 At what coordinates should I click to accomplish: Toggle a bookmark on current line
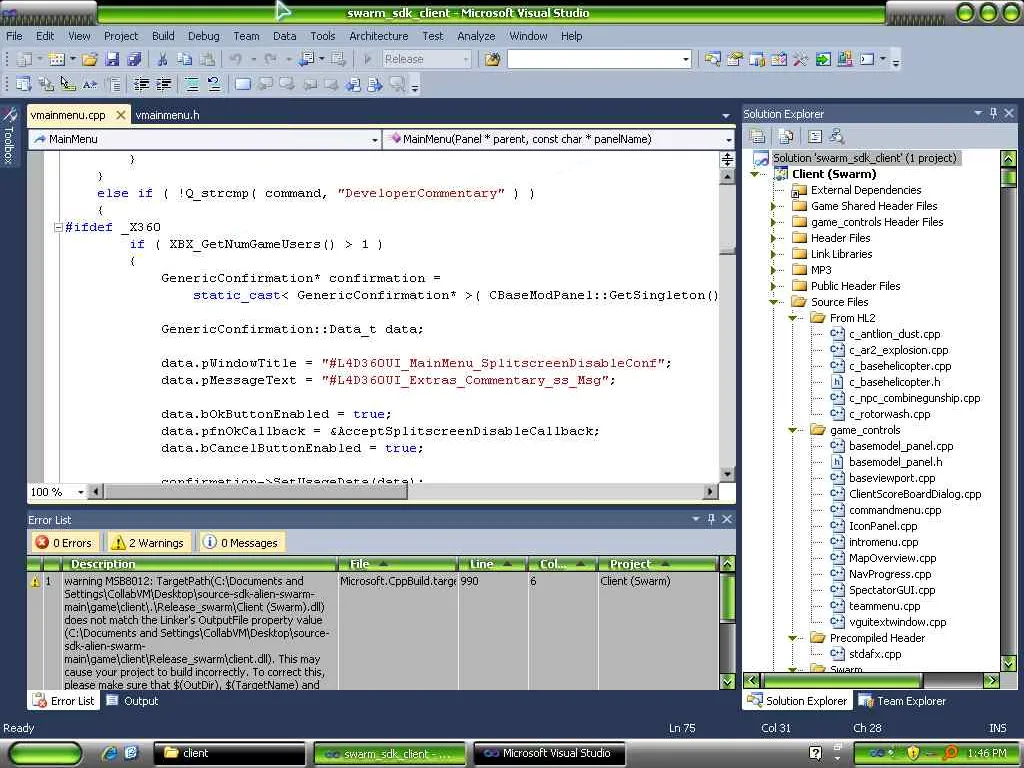click(x=243, y=84)
